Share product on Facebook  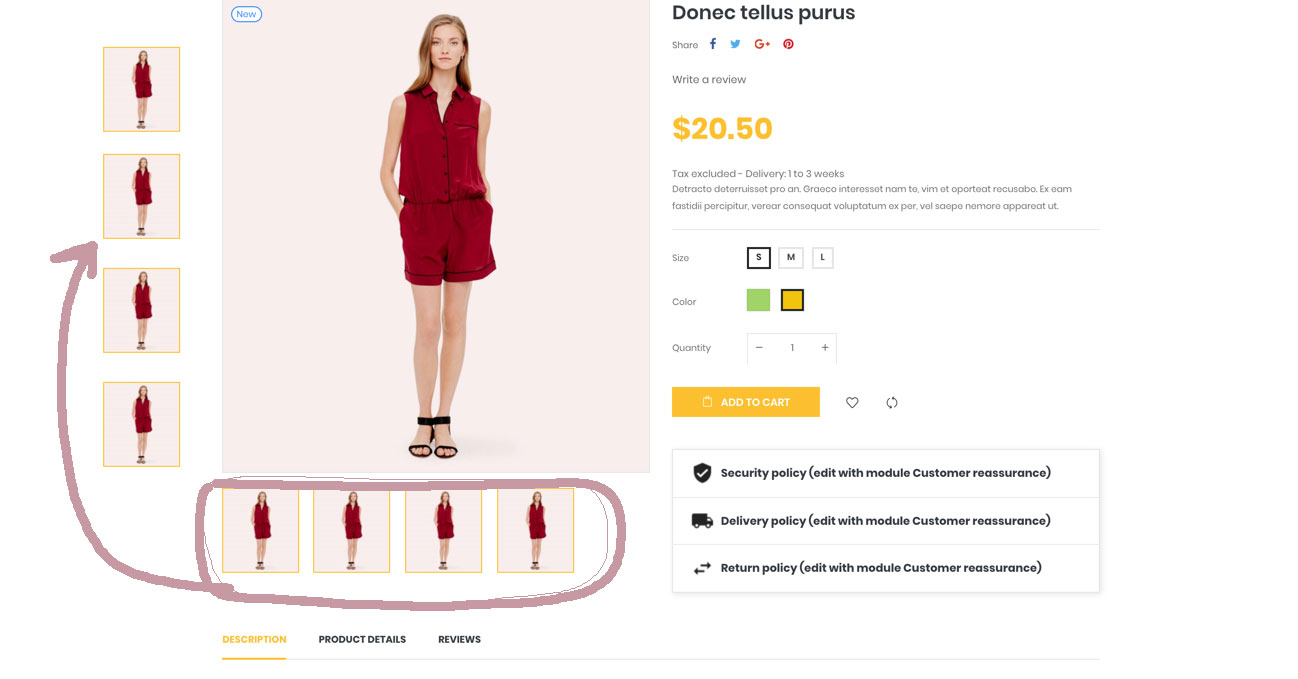(x=713, y=44)
